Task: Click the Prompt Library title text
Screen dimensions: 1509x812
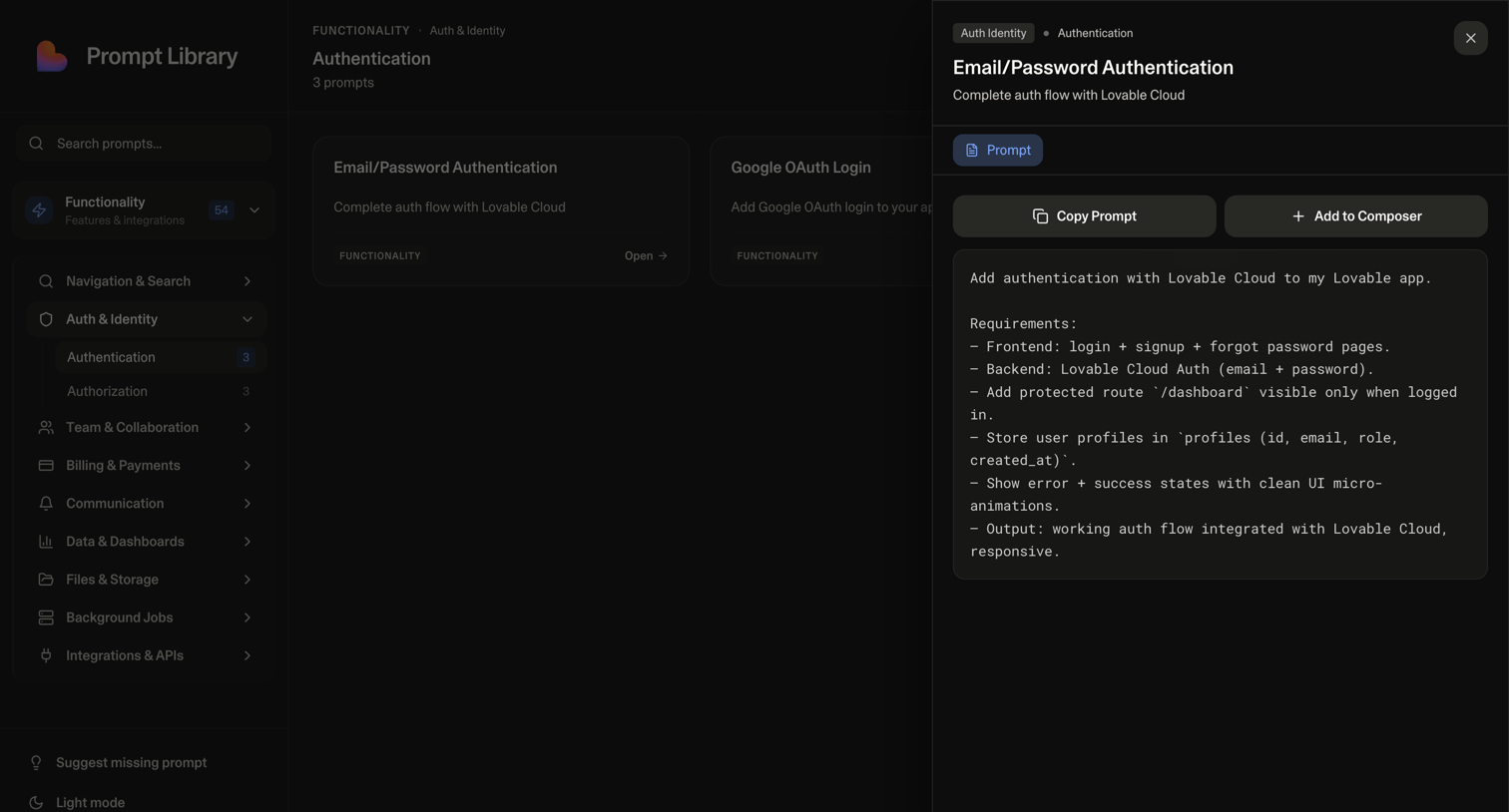Action: point(162,57)
